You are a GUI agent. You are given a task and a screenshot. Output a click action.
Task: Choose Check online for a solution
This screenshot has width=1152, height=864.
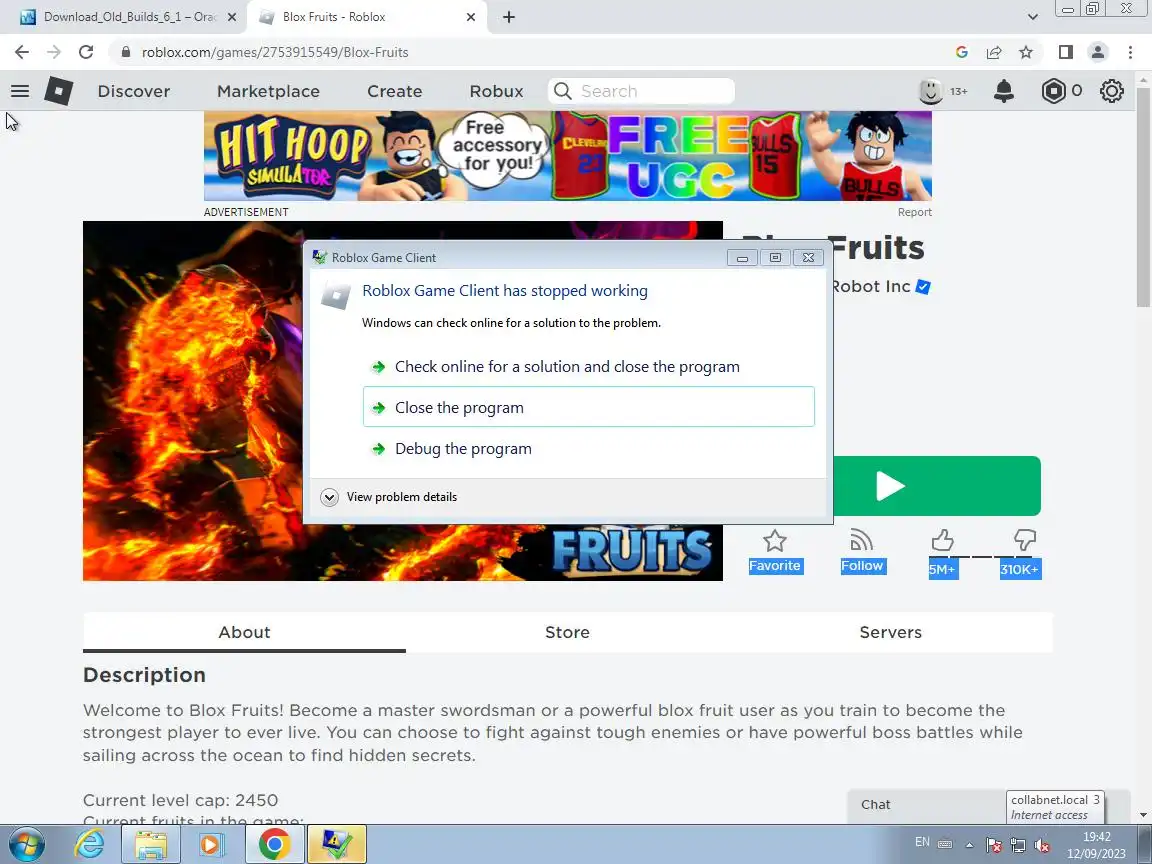(x=588, y=367)
